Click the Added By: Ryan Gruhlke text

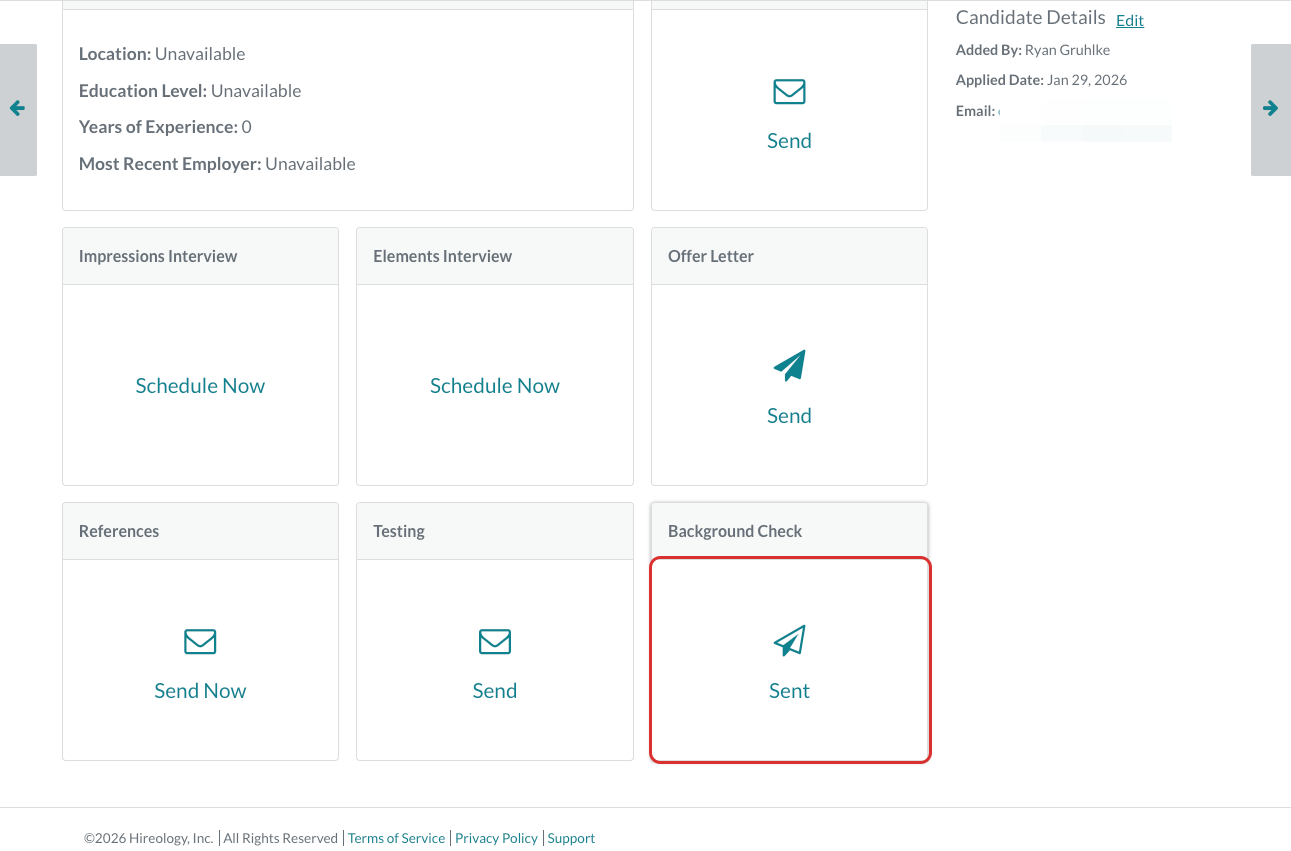click(1033, 50)
